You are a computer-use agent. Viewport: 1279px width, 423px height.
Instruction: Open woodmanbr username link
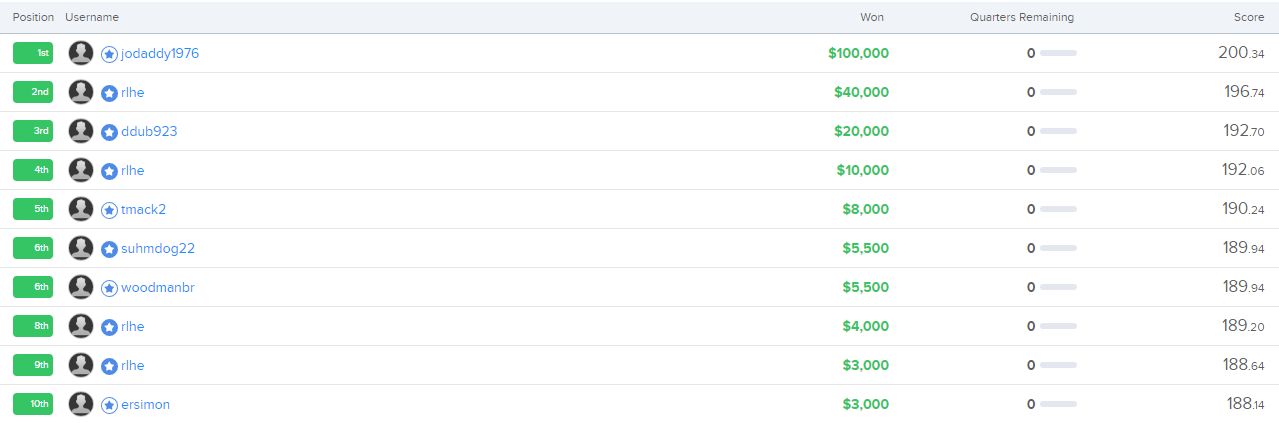[158, 287]
